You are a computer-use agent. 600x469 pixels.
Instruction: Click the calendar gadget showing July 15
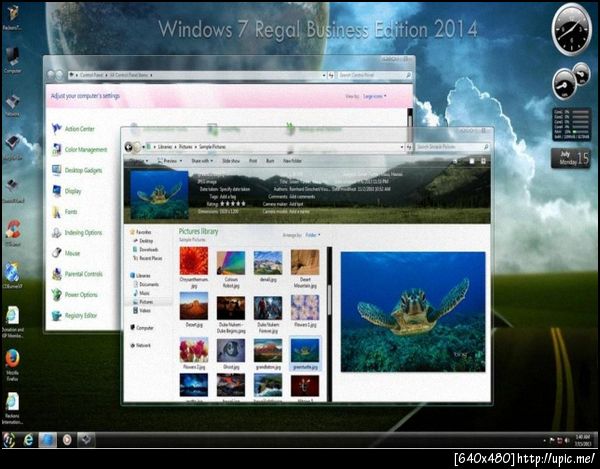tap(571, 158)
